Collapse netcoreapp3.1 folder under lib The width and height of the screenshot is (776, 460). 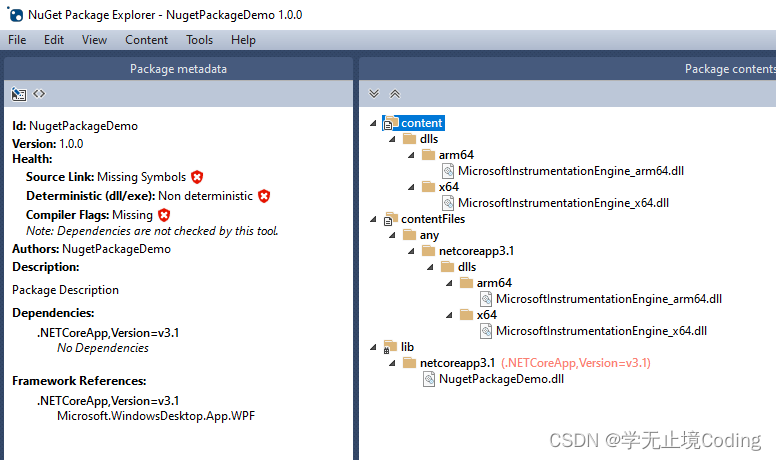[392, 363]
